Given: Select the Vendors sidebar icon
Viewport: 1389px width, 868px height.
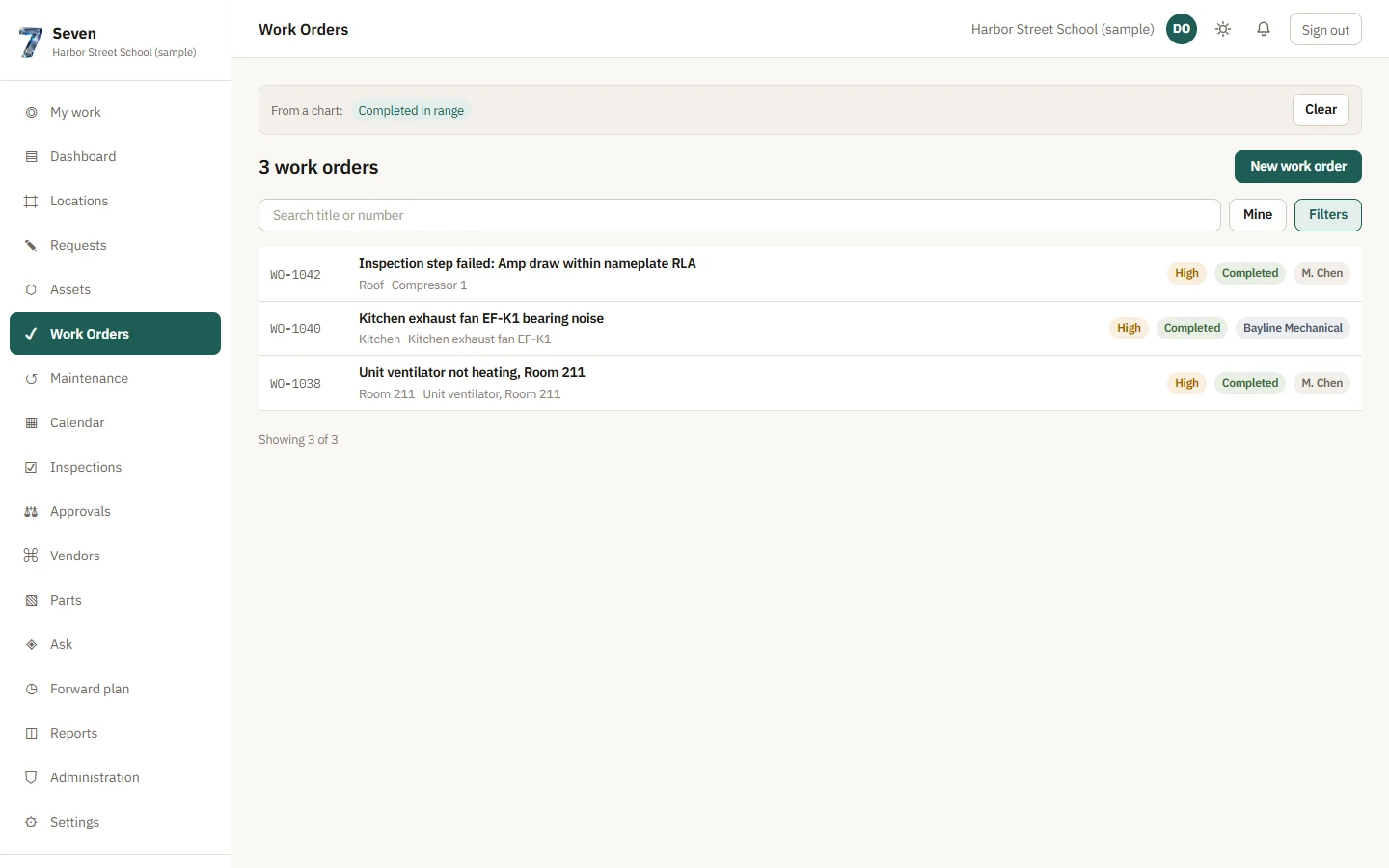Looking at the screenshot, I should [31, 556].
